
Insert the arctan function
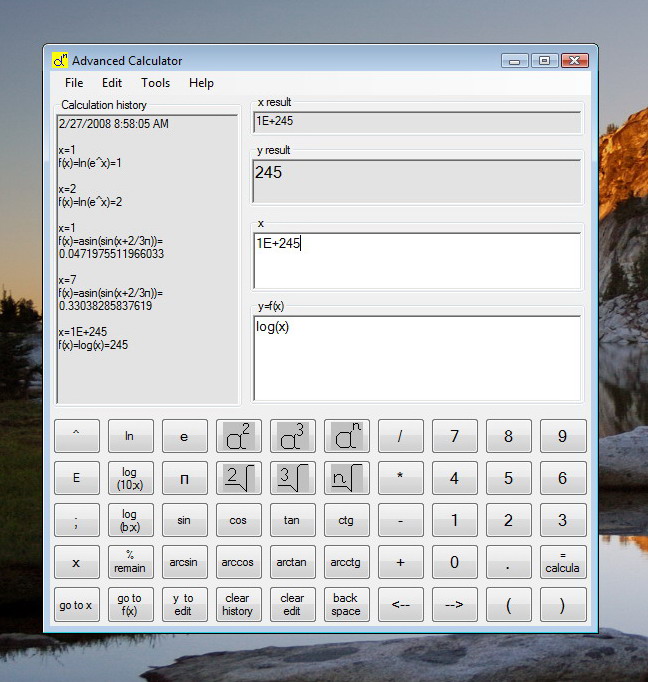pos(292,562)
